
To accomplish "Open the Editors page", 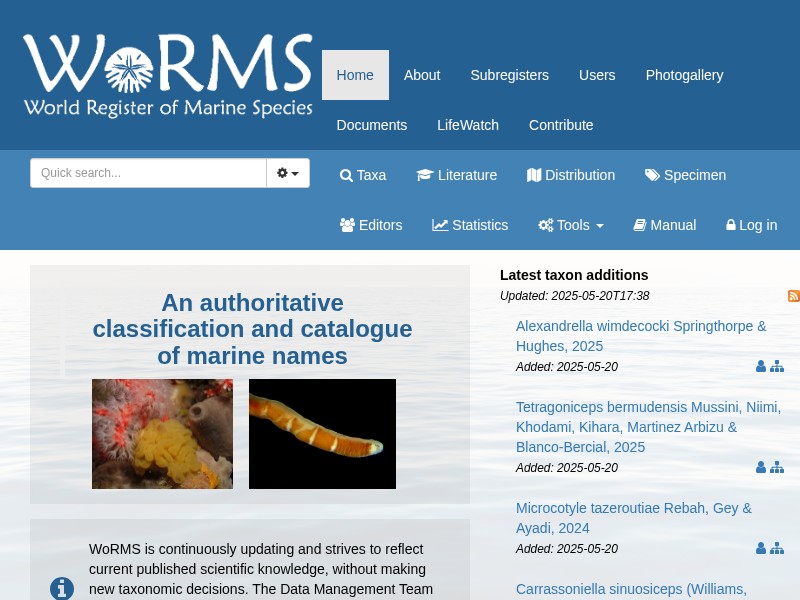I will click(371, 225).
